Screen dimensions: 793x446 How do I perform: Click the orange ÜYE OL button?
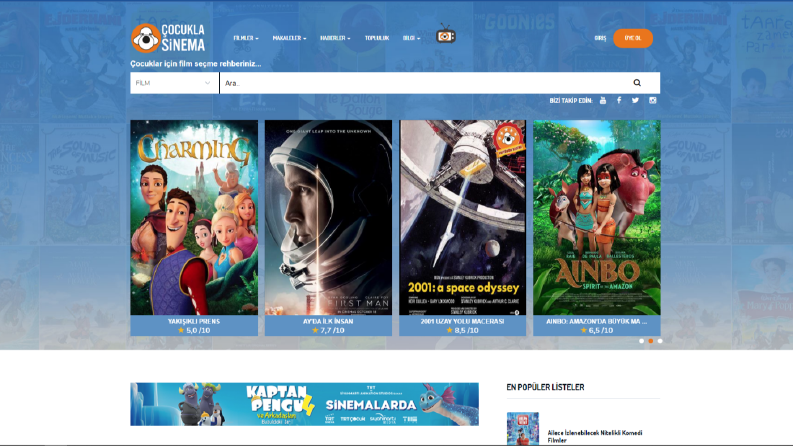point(633,38)
